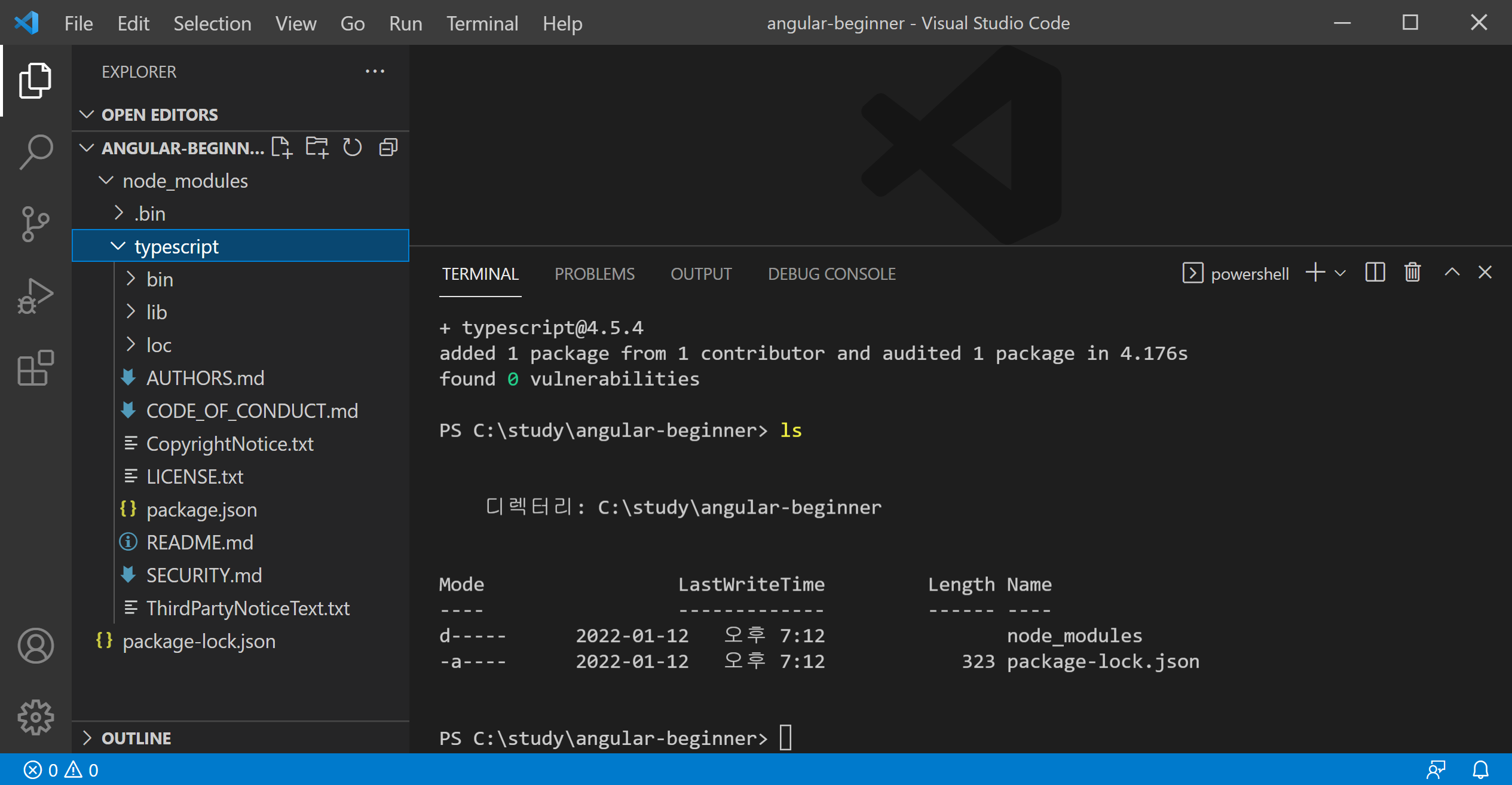Click the New Folder icon in explorer

(317, 147)
